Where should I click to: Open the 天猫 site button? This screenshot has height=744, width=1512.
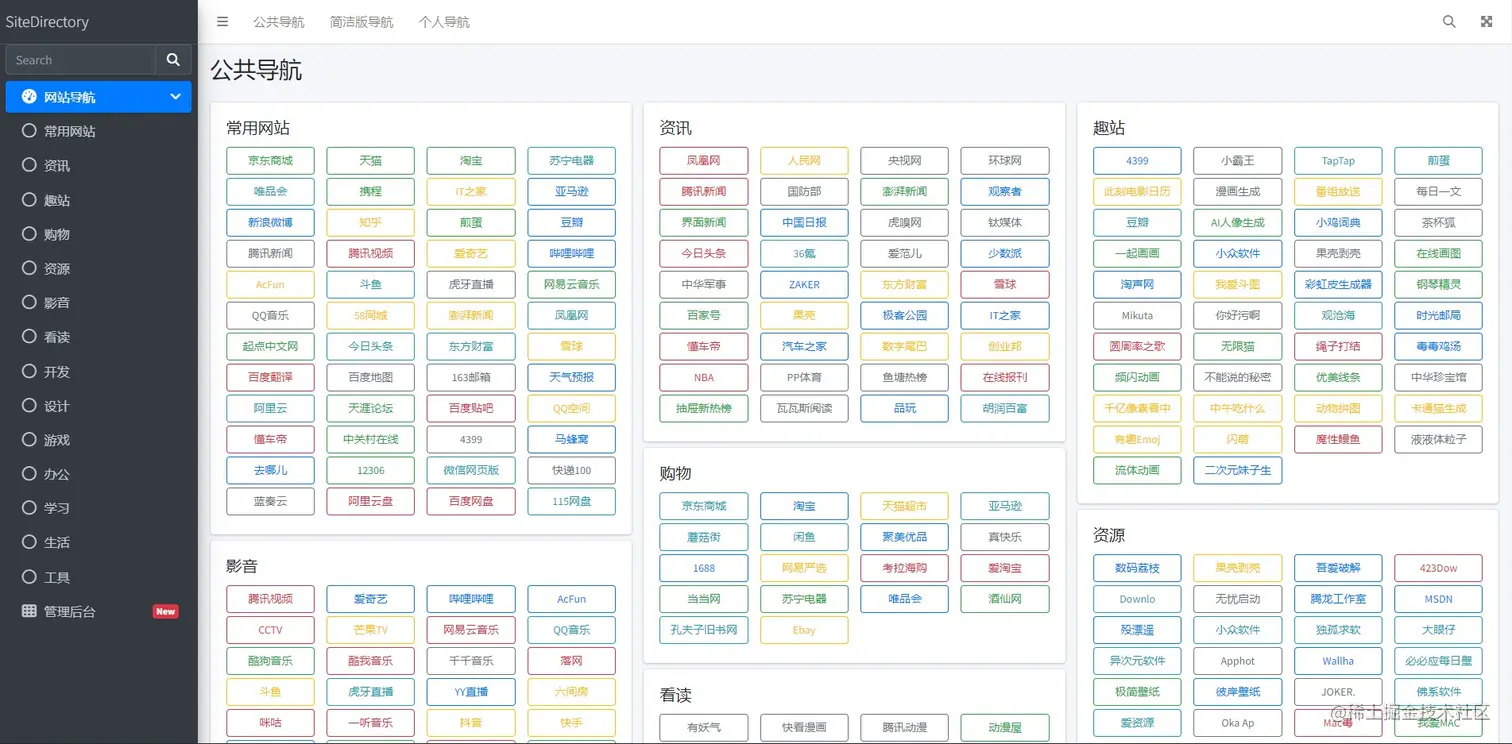370,160
